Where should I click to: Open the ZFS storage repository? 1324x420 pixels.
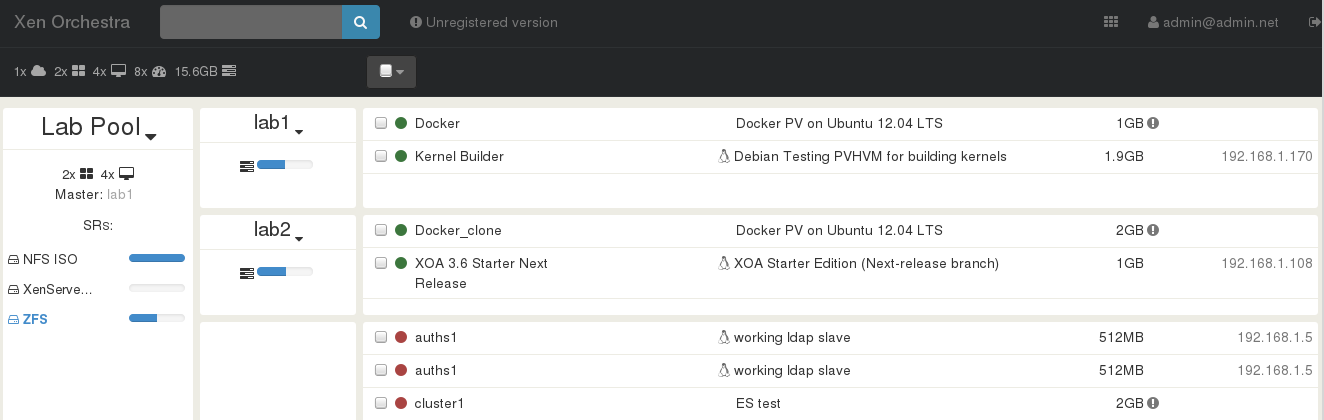(35, 319)
